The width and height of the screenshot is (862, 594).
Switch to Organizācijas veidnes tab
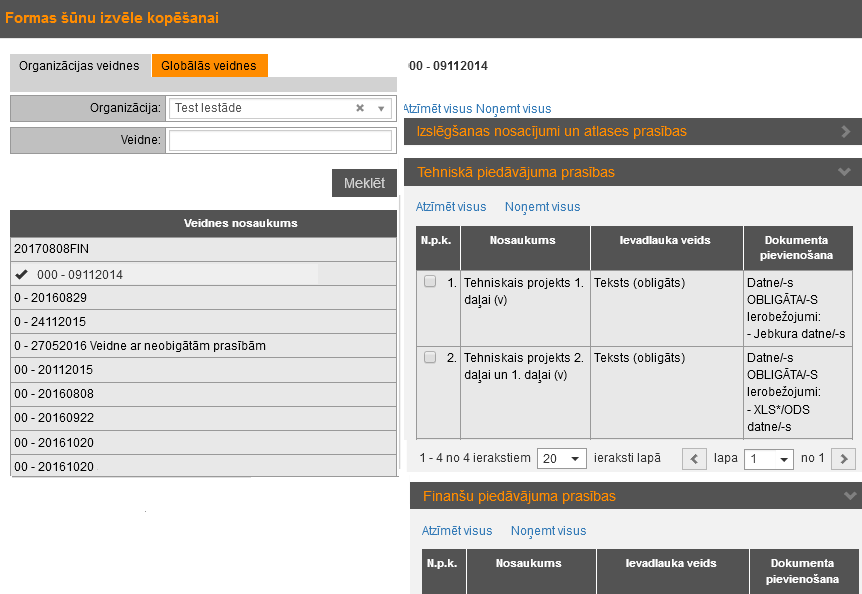79,66
